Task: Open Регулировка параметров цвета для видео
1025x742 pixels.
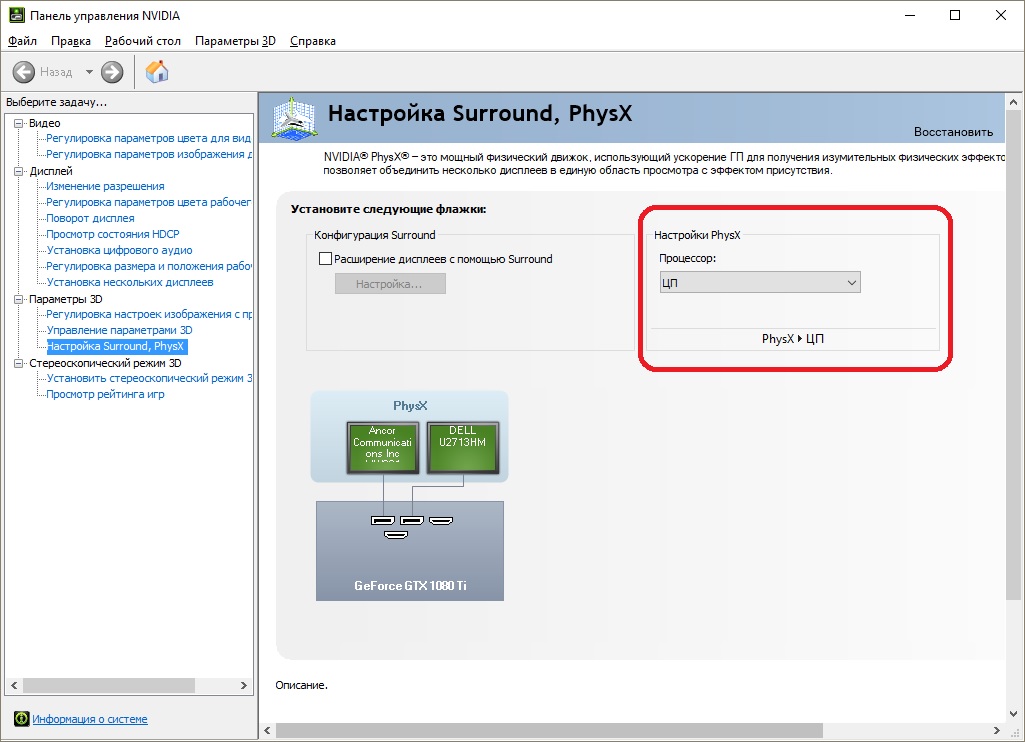Action: coord(148,138)
